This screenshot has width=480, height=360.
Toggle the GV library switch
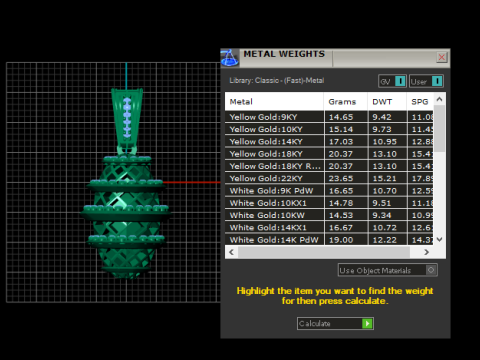click(392, 81)
